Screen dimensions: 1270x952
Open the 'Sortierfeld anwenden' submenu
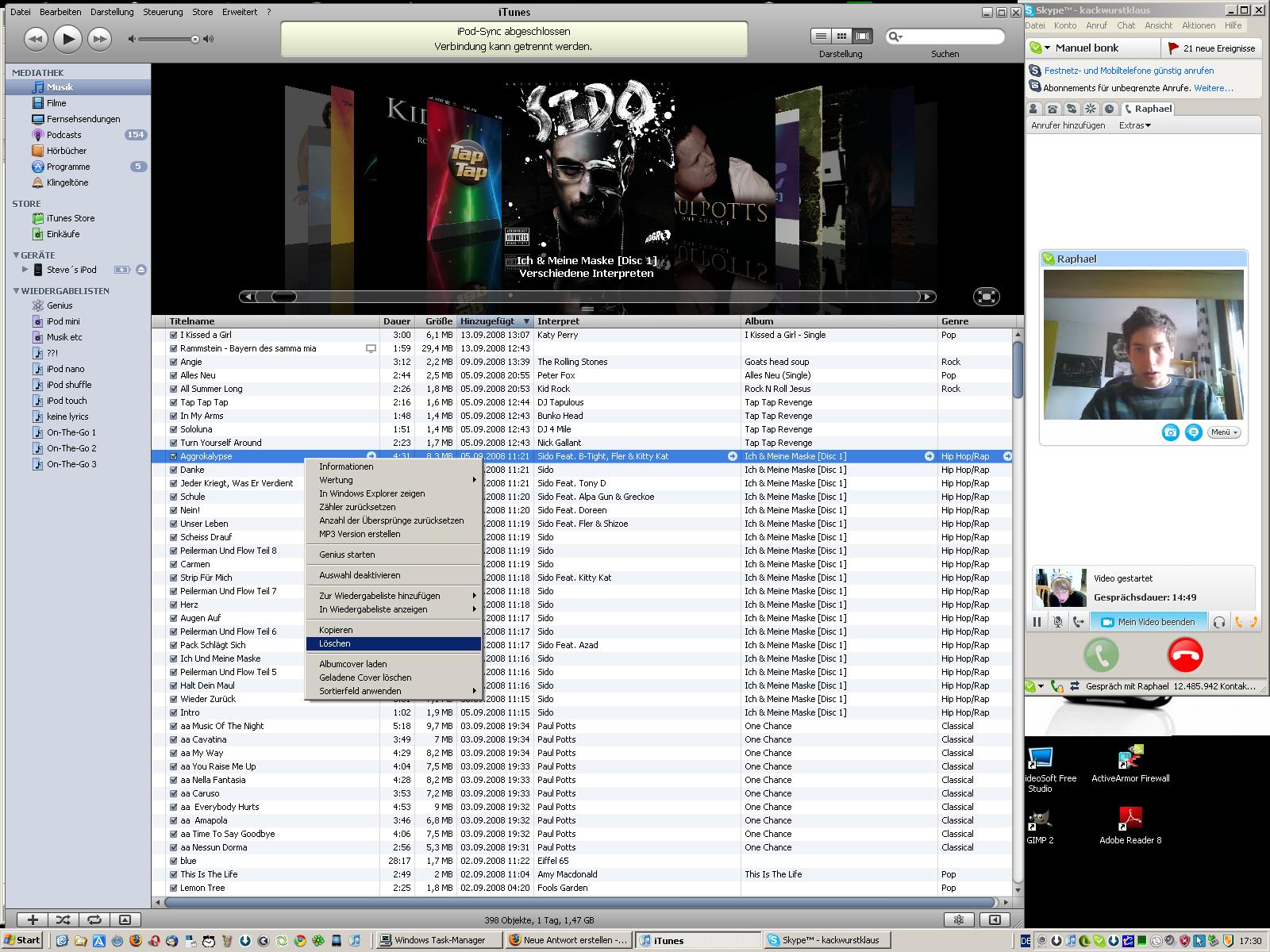394,691
